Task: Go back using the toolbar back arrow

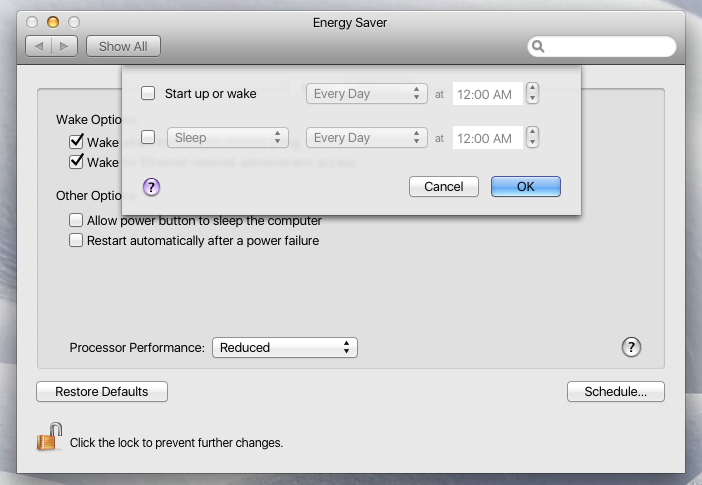Action: [39, 46]
